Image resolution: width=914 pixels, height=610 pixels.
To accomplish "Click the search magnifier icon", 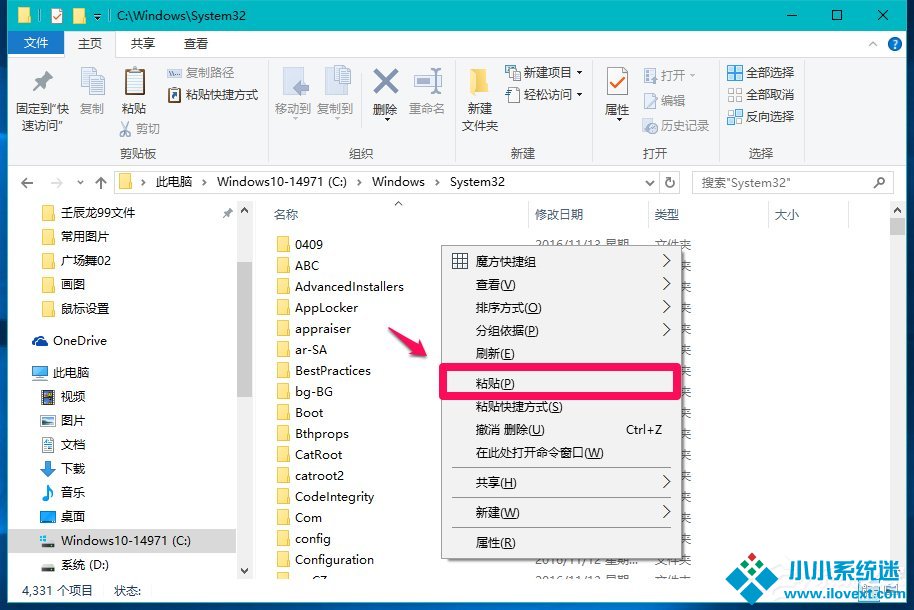I will 880,183.
